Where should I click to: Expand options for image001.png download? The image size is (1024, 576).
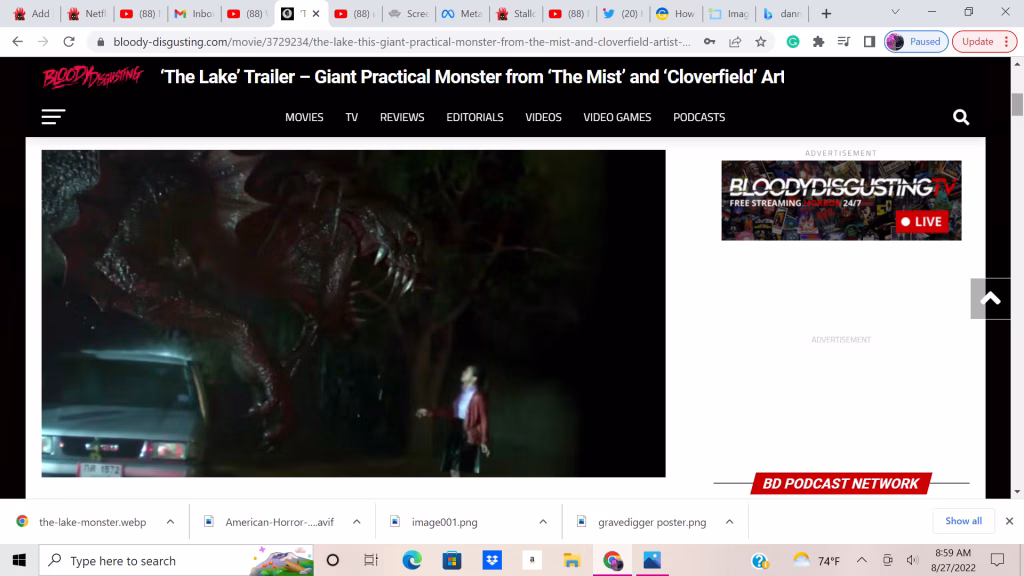point(543,522)
